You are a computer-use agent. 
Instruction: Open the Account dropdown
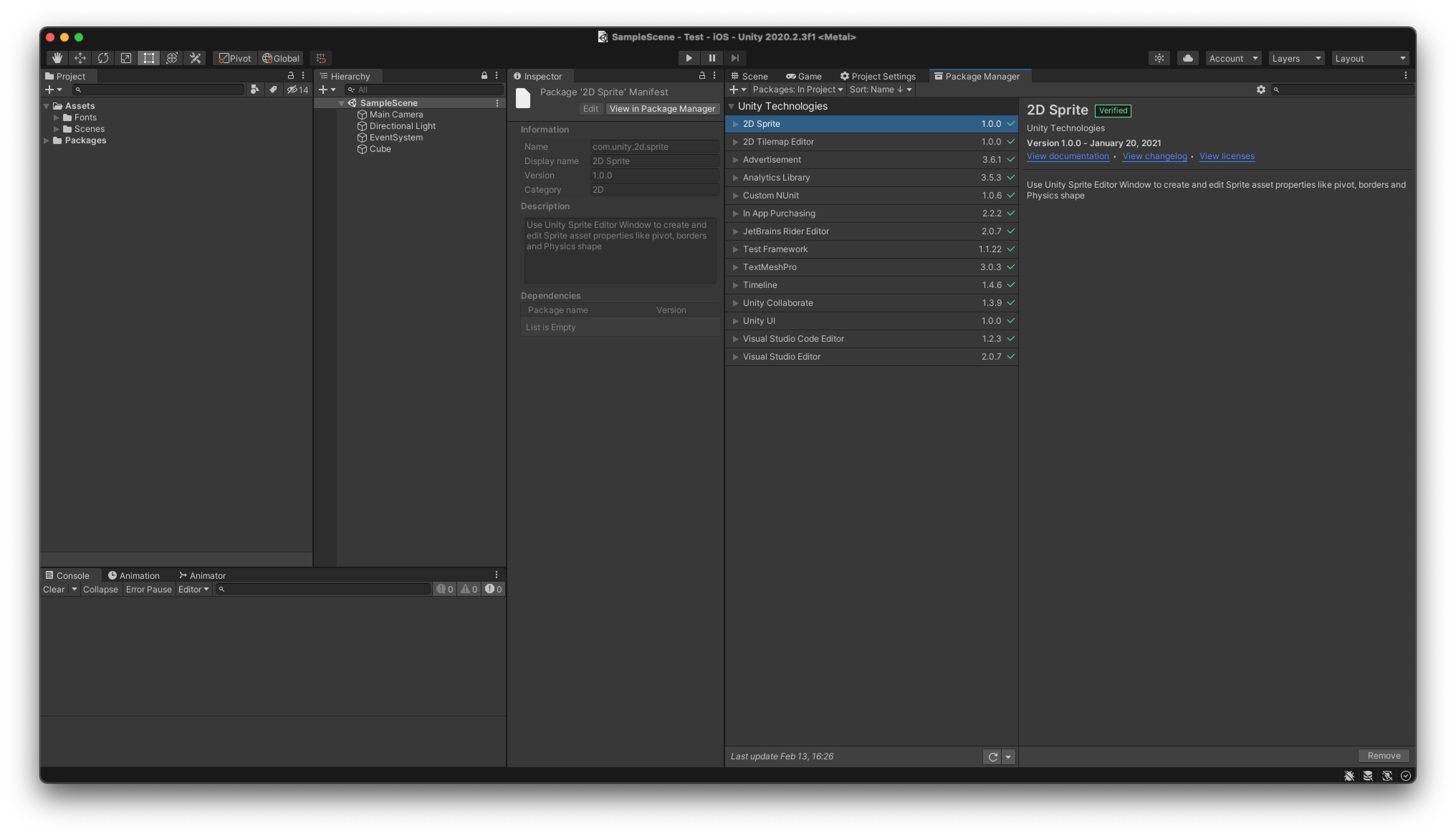[1233, 58]
